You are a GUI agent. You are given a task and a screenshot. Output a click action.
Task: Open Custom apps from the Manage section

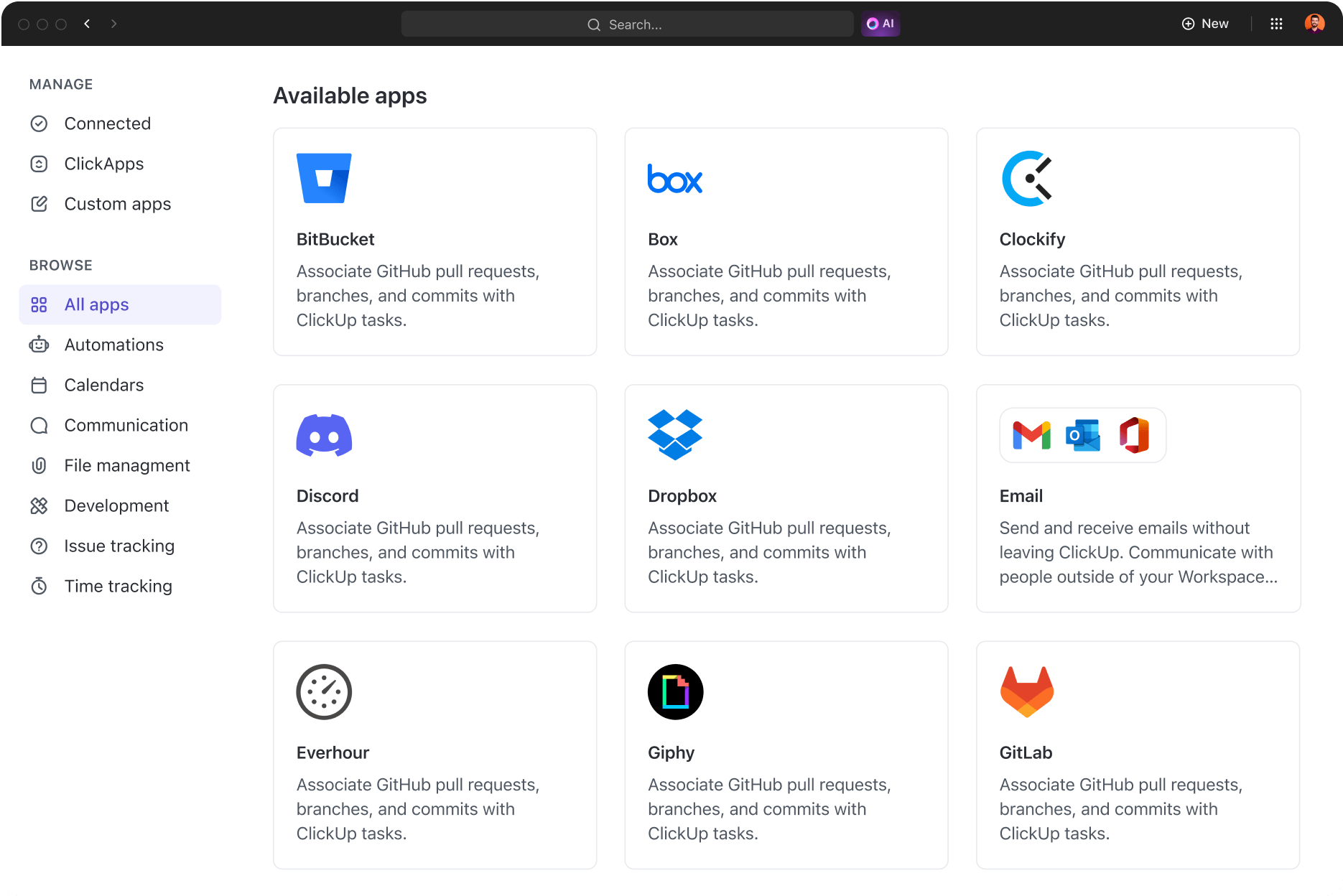(x=117, y=203)
